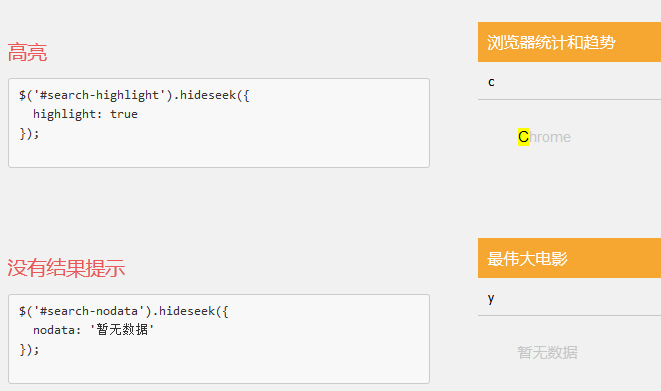661x391 pixels.
Task: Click the search field containing 'c'
Action: click(x=569, y=81)
